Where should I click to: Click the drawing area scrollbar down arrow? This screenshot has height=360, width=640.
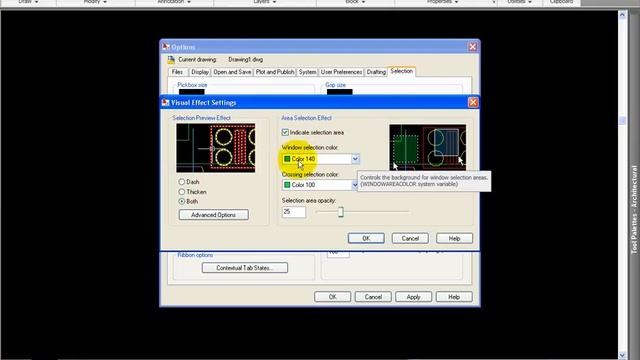[622, 355]
